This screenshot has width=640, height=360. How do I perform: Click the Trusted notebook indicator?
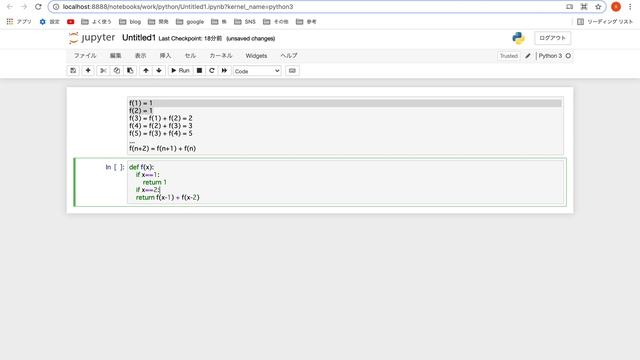pos(509,56)
